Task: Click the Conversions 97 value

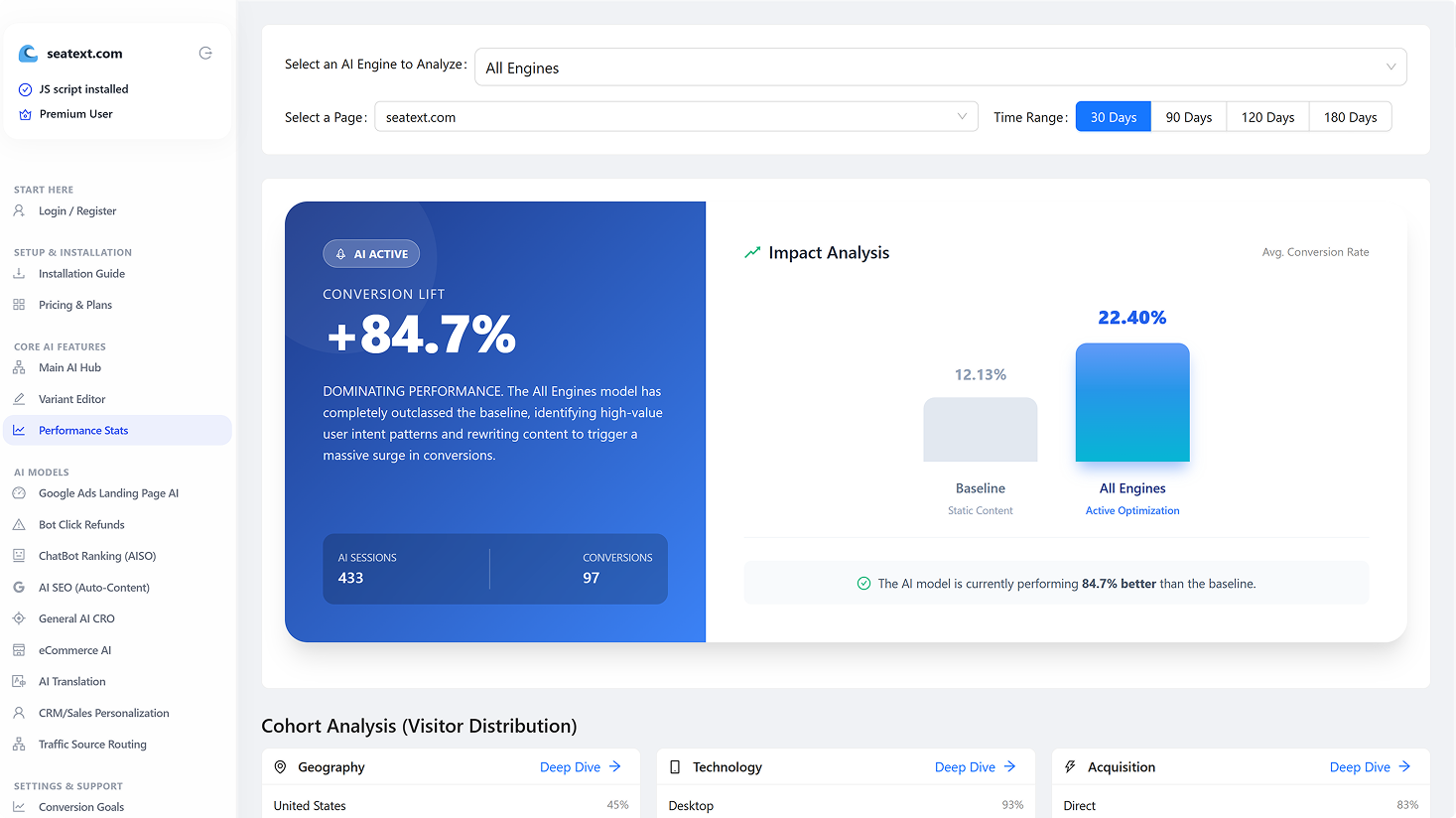Action: 591,578
